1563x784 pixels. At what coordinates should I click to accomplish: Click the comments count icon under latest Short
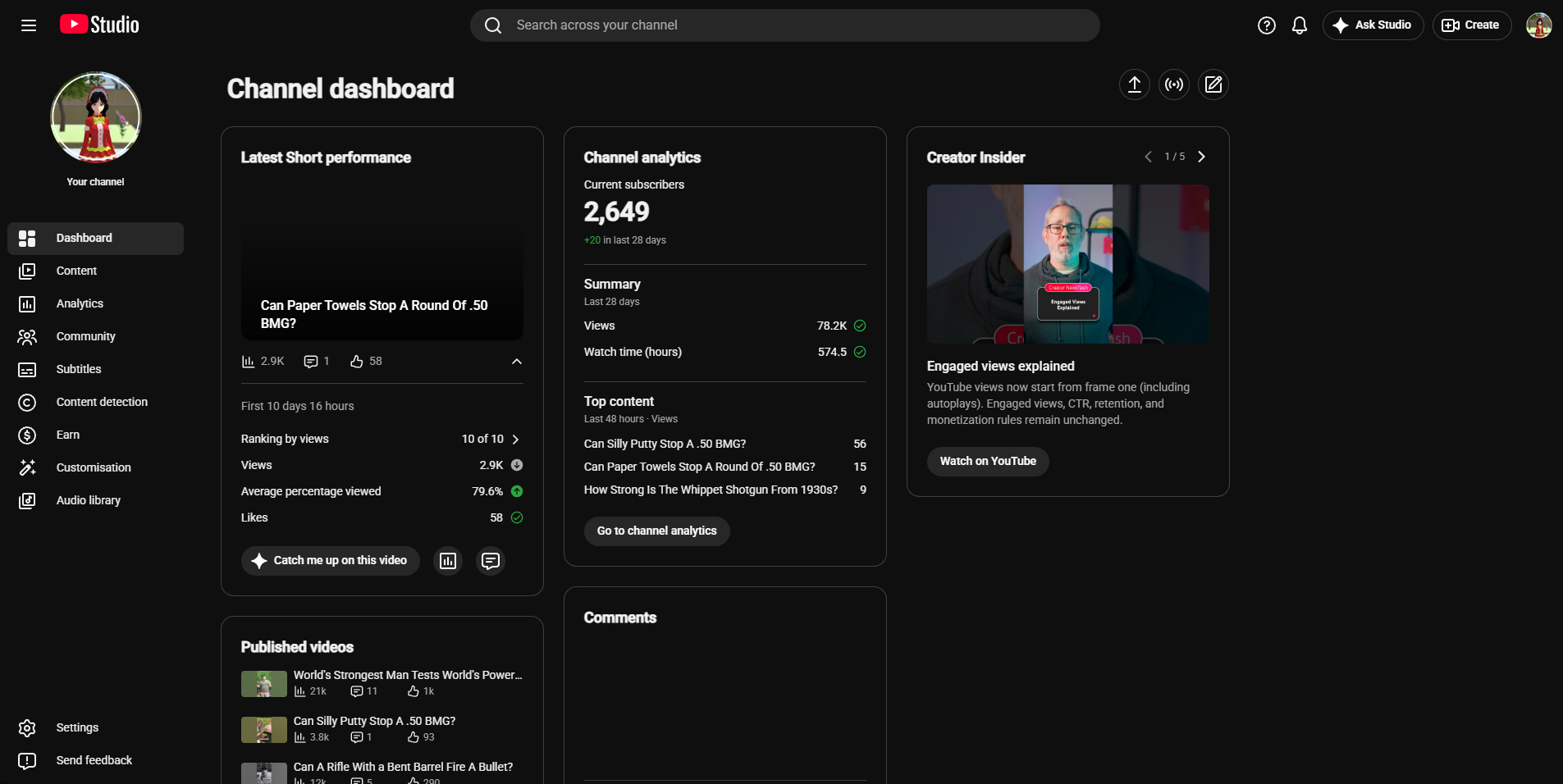[311, 362]
